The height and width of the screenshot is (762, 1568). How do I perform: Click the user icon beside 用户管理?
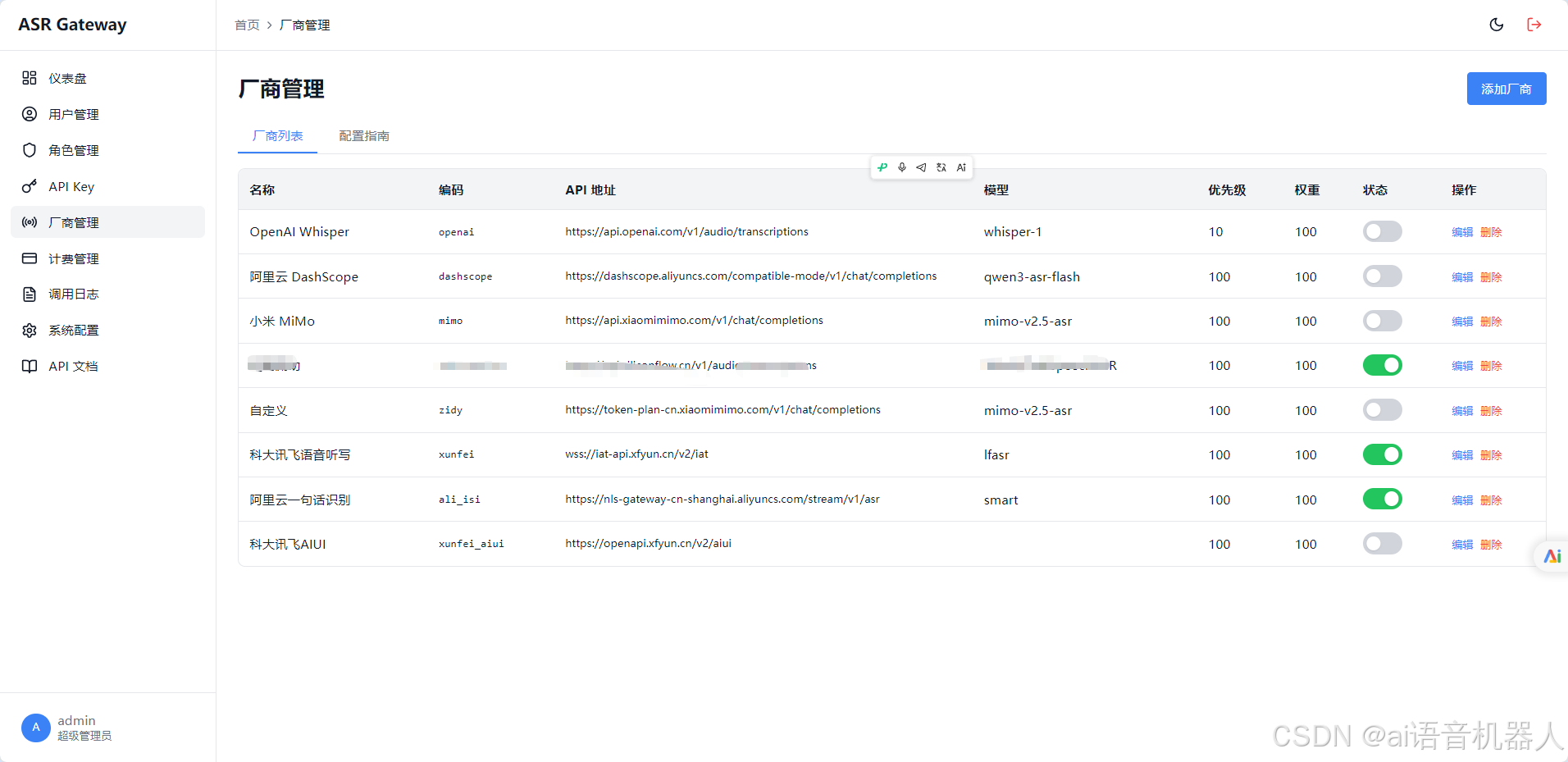[x=30, y=114]
